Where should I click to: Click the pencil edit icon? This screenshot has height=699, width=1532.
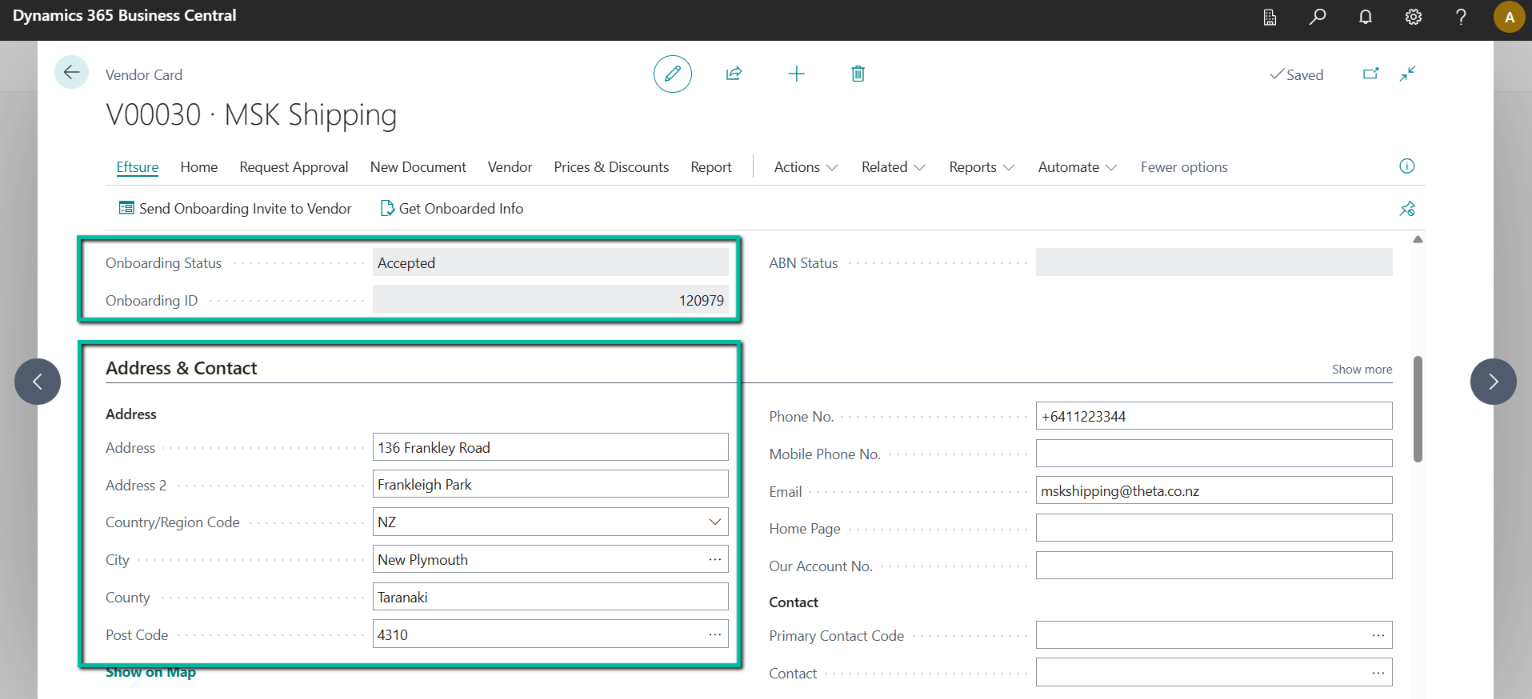pyautogui.click(x=673, y=74)
